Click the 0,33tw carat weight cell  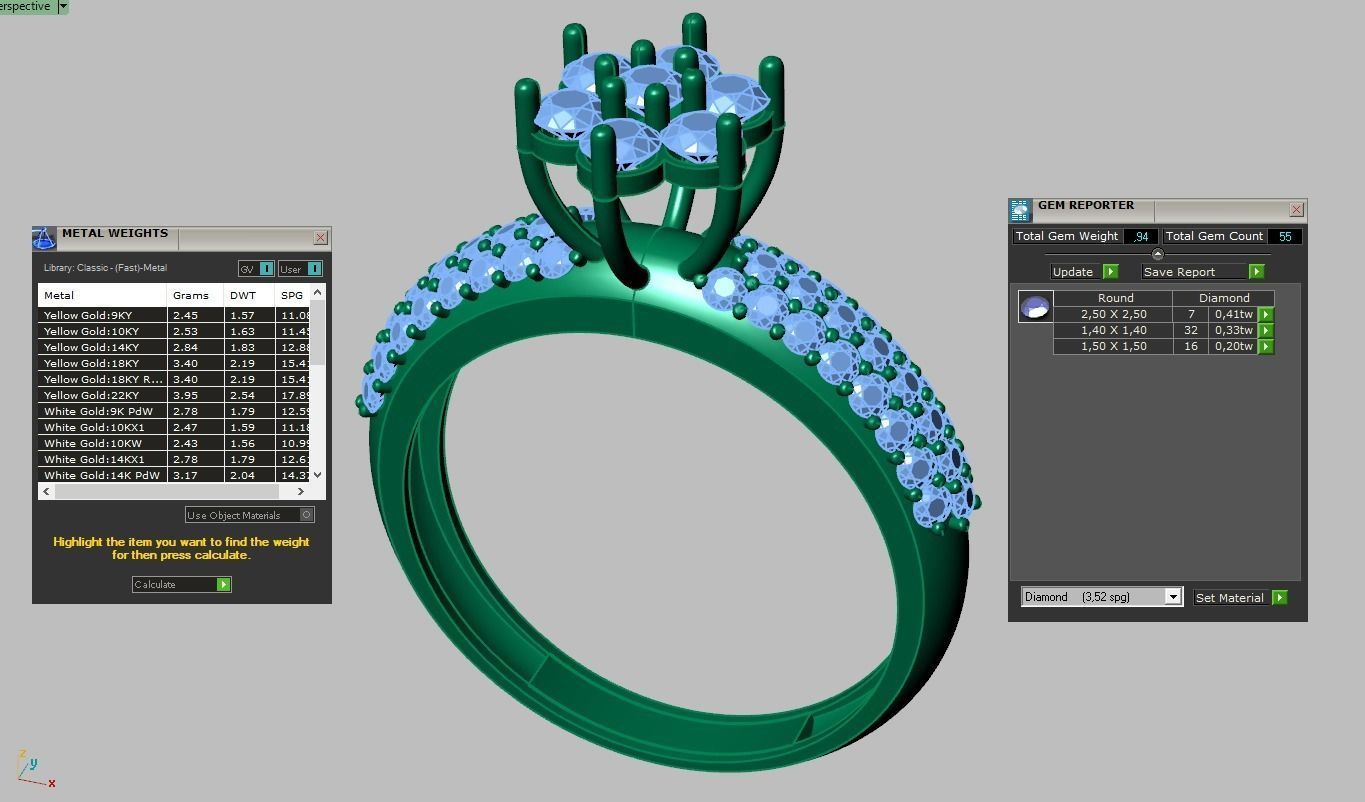tap(1233, 330)
